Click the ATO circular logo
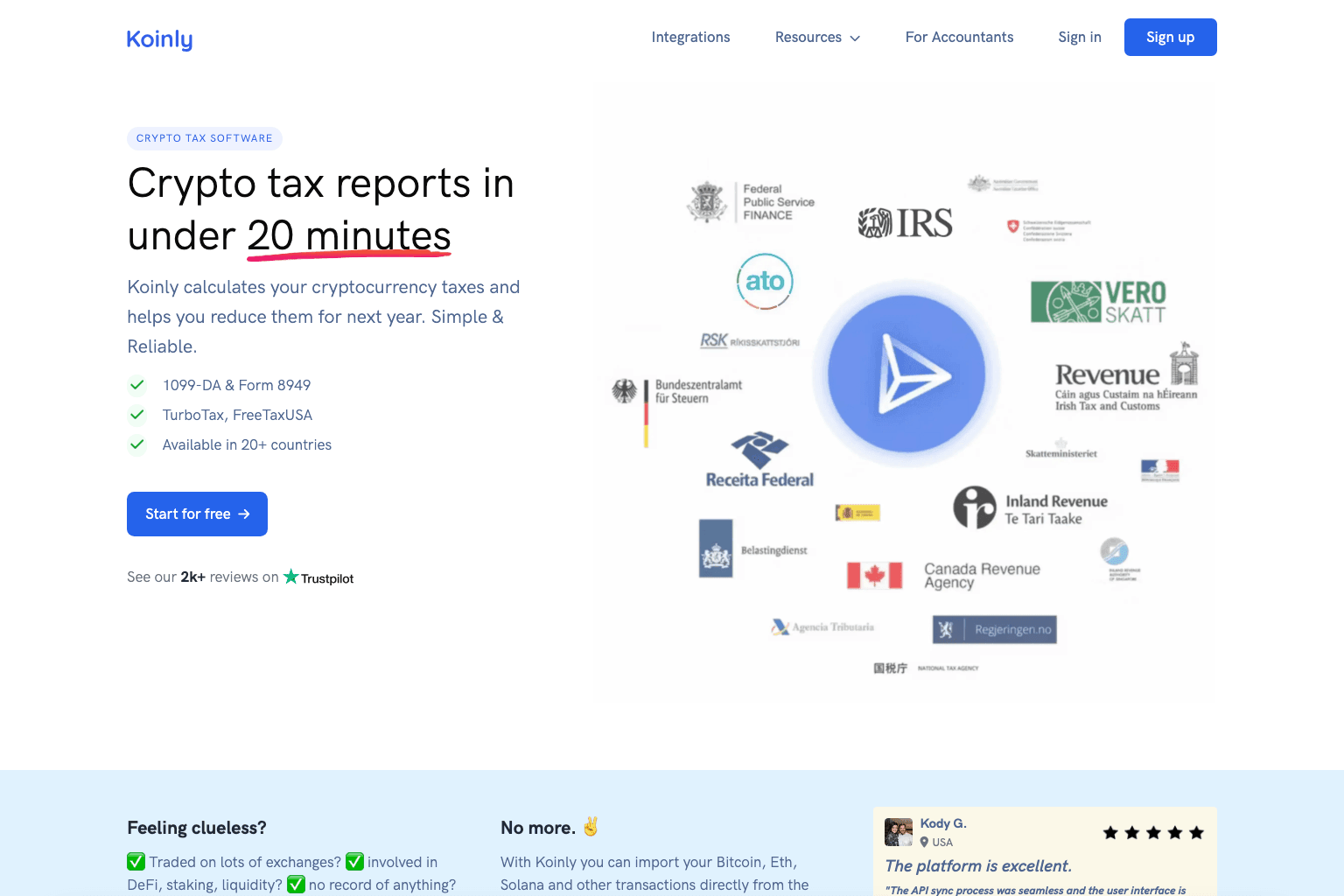 pos(765,281)
